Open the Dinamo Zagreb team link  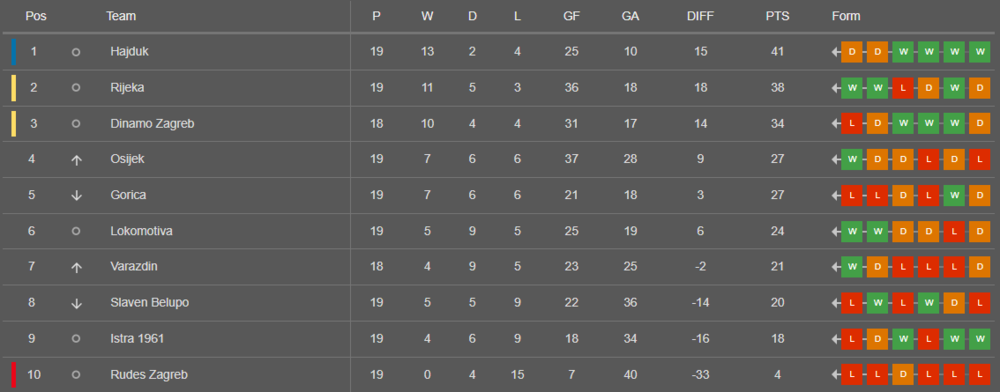[152, 124]
